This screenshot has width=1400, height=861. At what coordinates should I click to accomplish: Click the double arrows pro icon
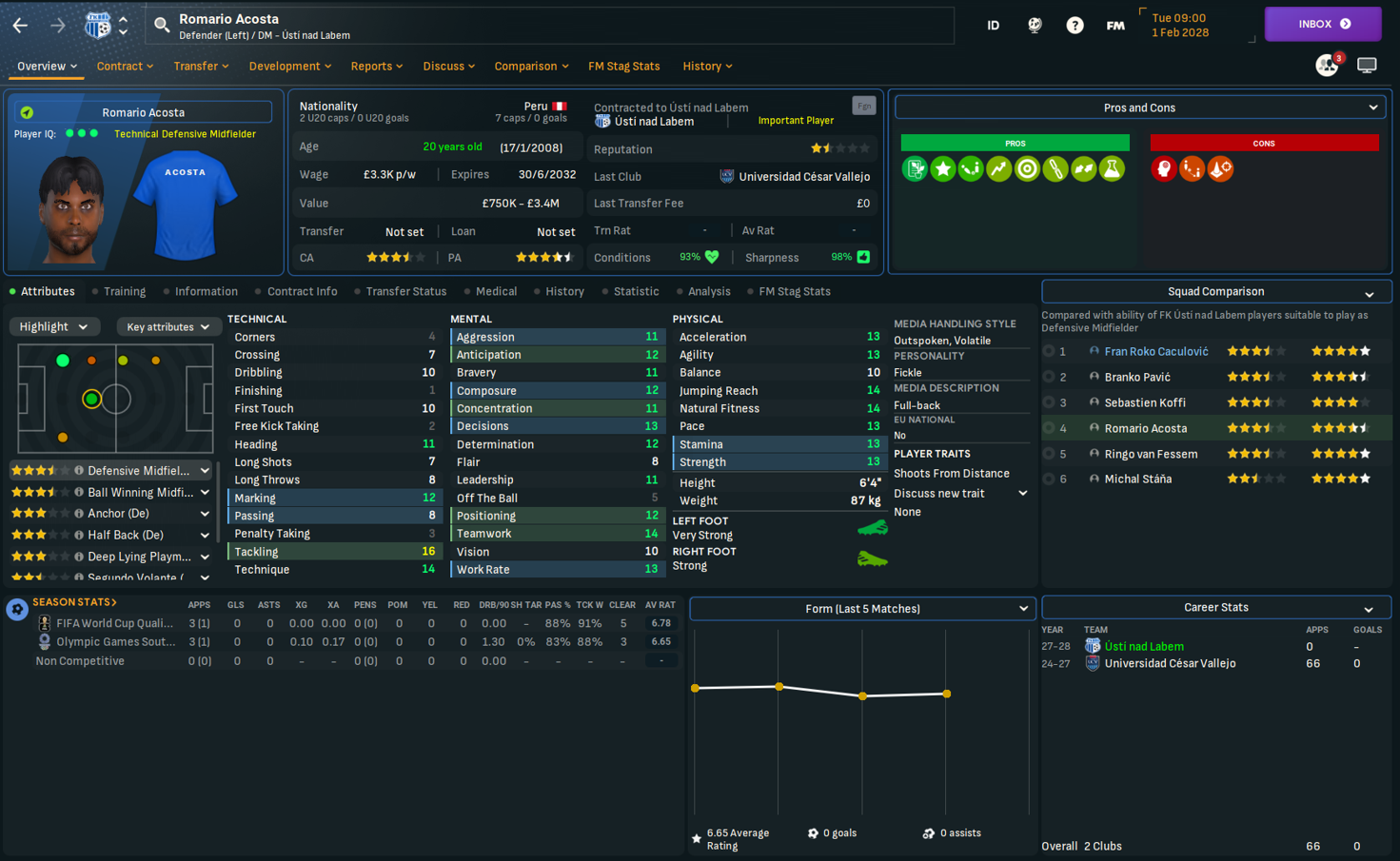pyautogui.click(x=1084, y=169)
